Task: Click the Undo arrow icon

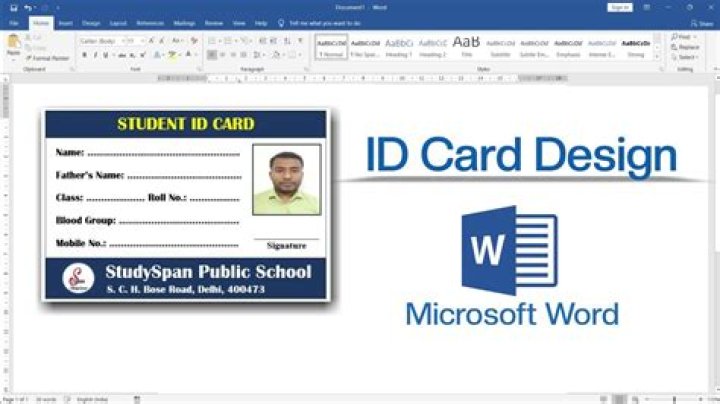Action: tap(28, 8)
